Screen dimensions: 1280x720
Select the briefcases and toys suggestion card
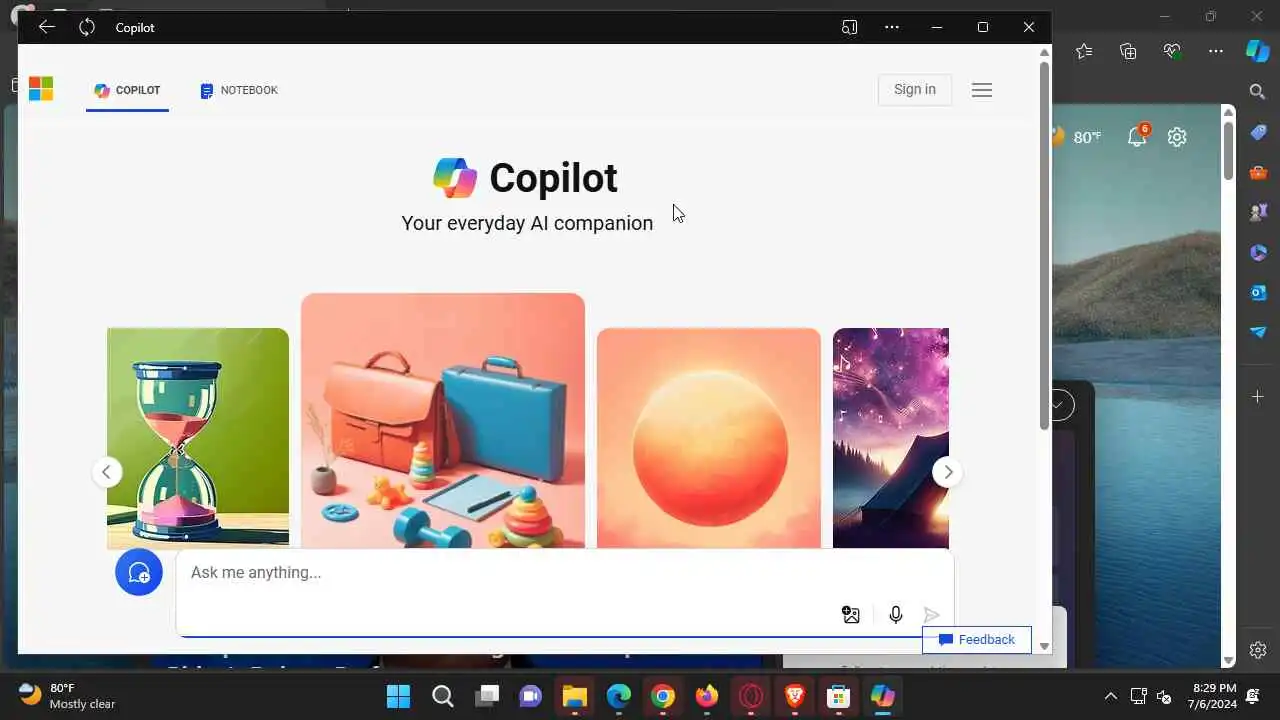pos(443,420)
